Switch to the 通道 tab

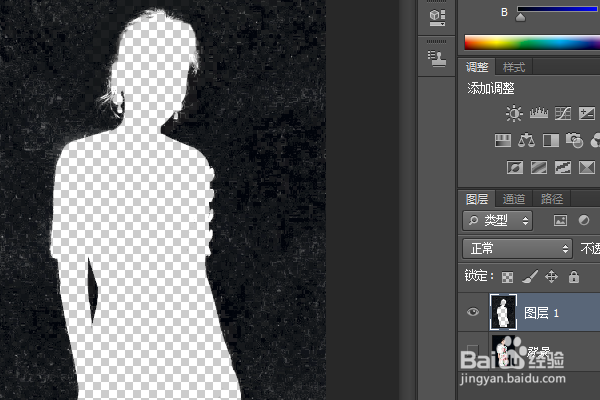[x=514, y=199]
